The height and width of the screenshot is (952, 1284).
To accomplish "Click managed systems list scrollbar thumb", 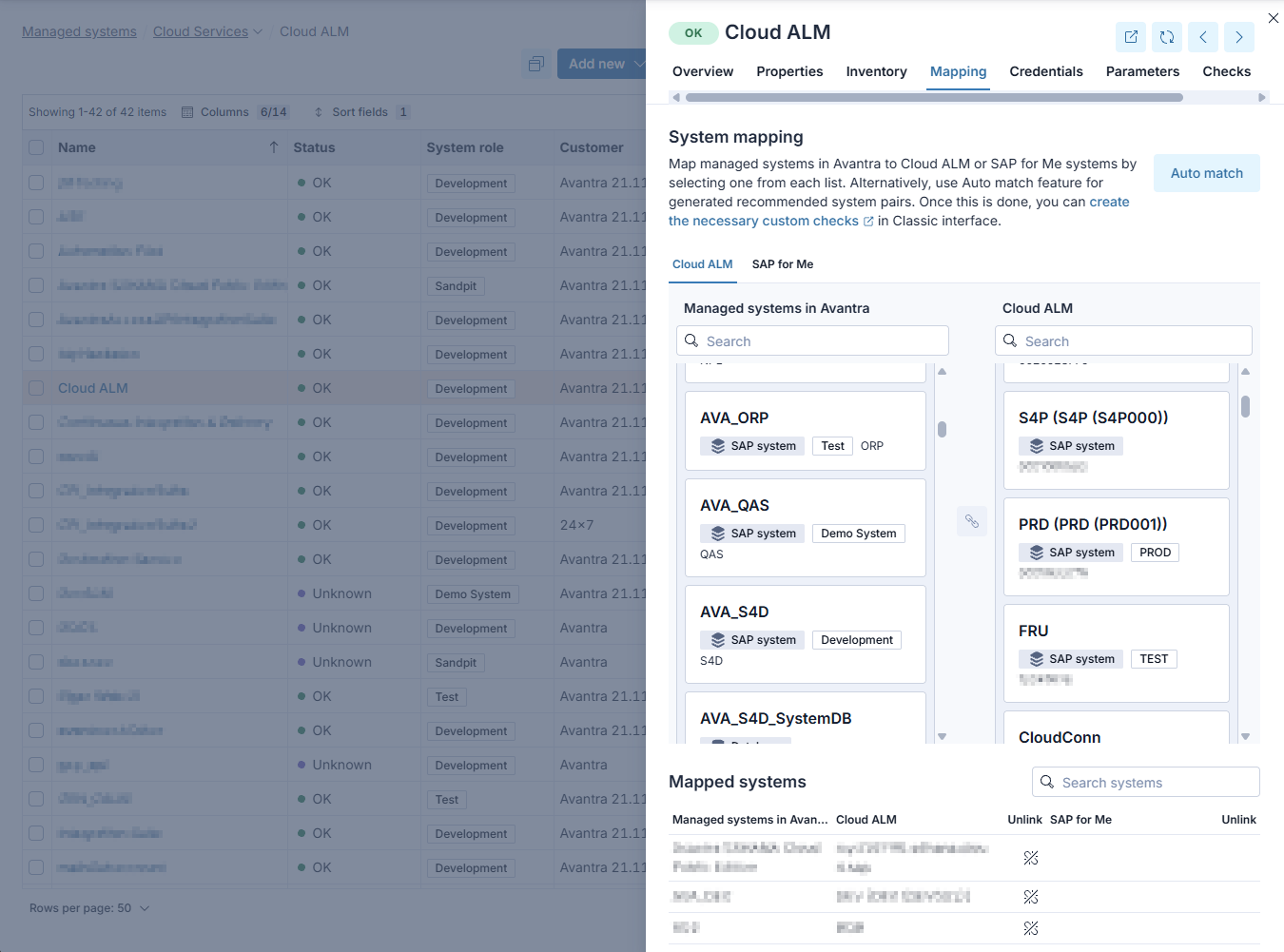I will (x=942, y=429).
